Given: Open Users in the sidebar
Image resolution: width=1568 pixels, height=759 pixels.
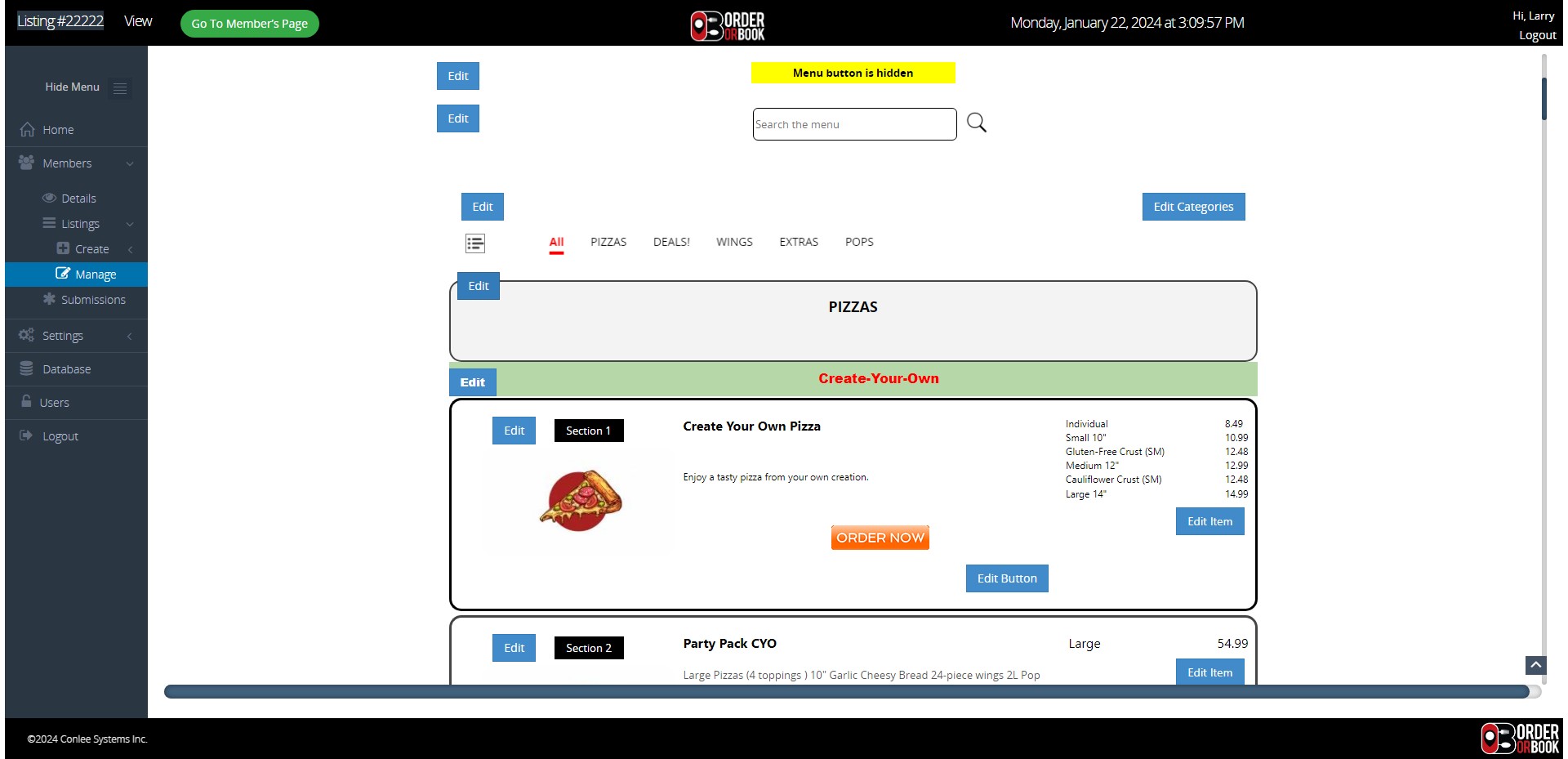Looking at the screenshot, I should point(54,403).
